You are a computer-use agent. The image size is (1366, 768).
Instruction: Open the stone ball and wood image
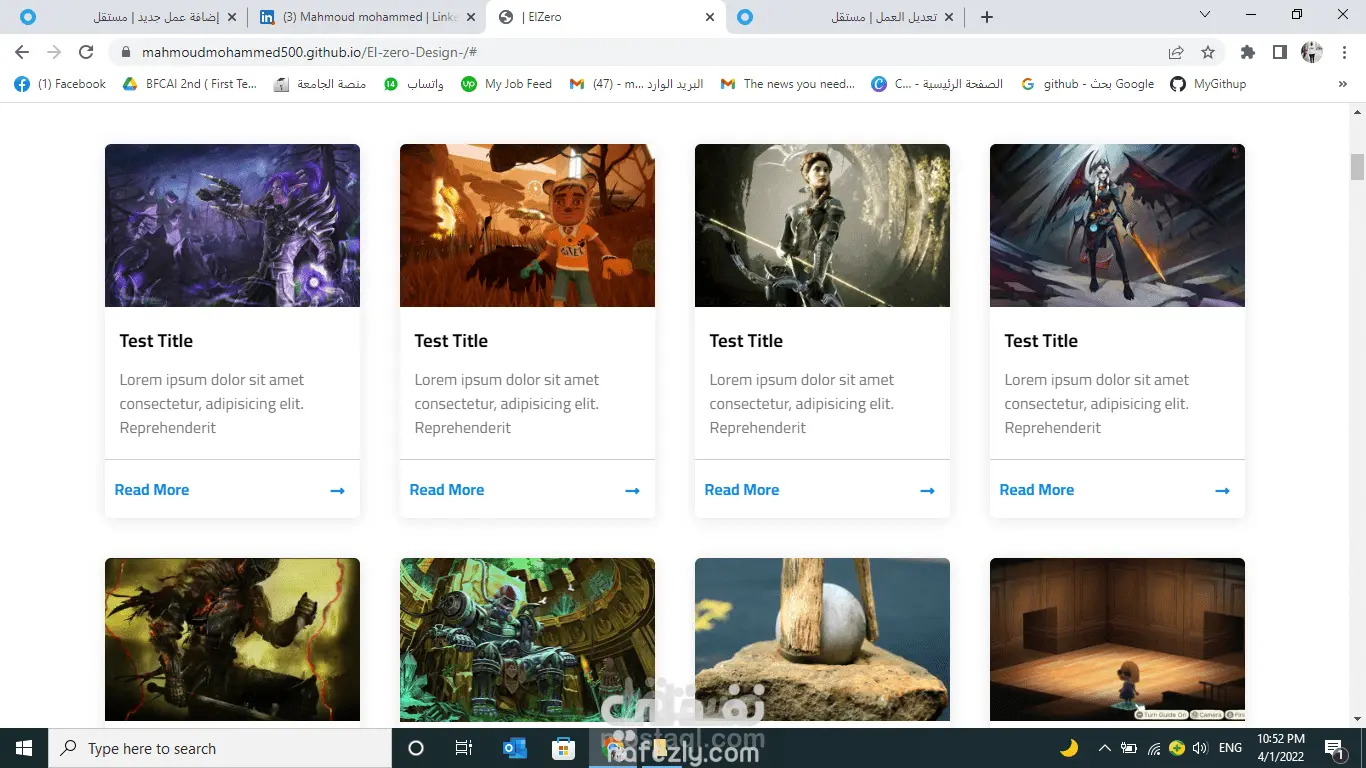822,639
